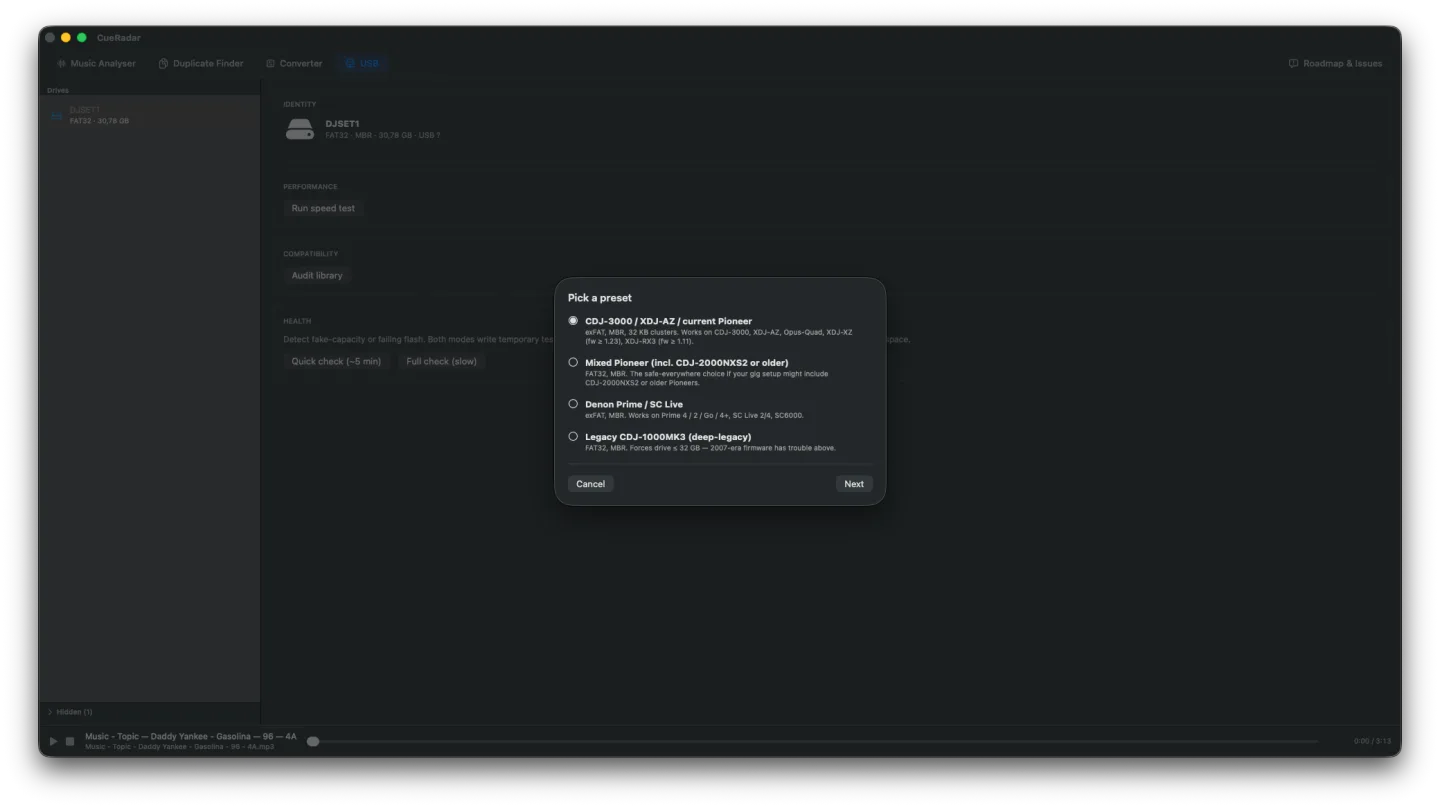Open the Music Analyser tab

96,63
